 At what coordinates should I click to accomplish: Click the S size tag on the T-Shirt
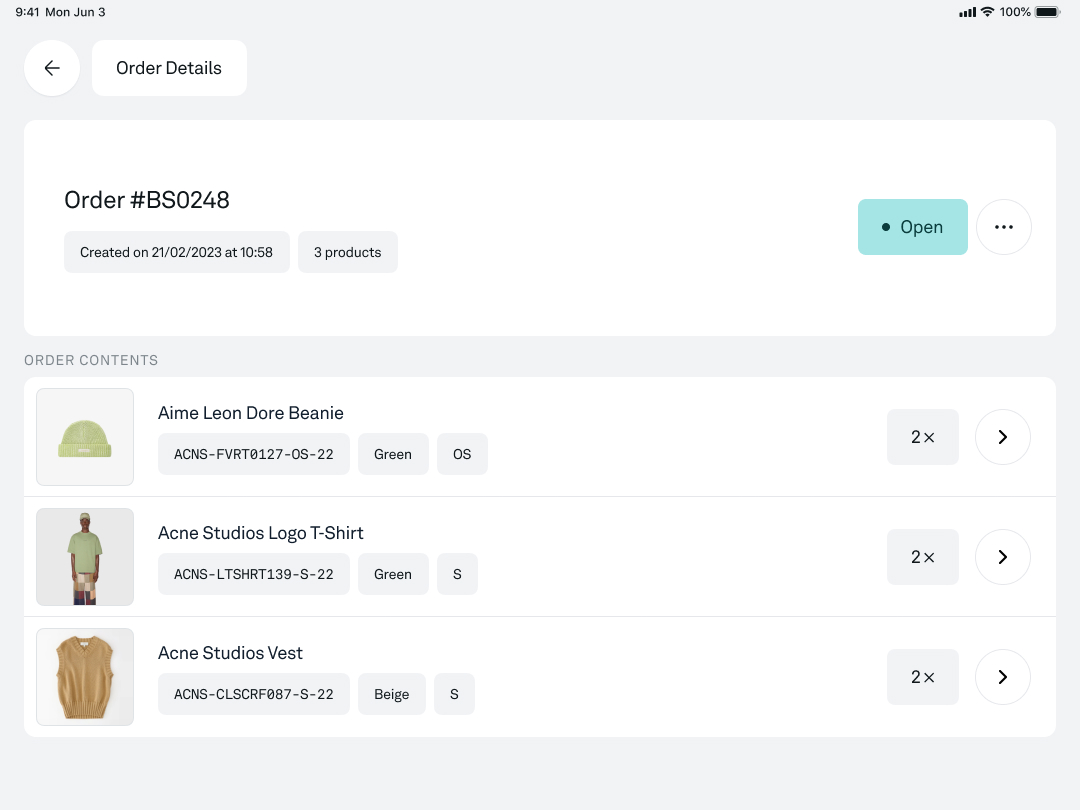457,574
